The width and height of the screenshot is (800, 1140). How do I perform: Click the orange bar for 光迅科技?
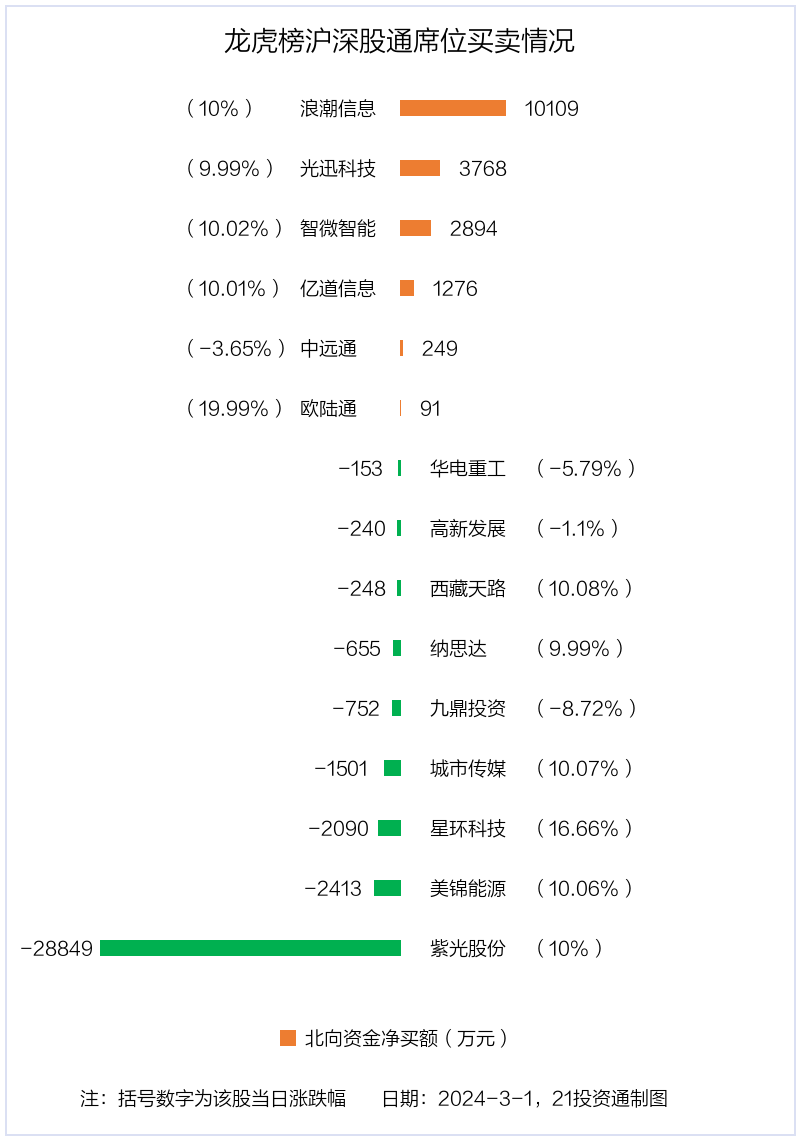(x=420, y=168)
